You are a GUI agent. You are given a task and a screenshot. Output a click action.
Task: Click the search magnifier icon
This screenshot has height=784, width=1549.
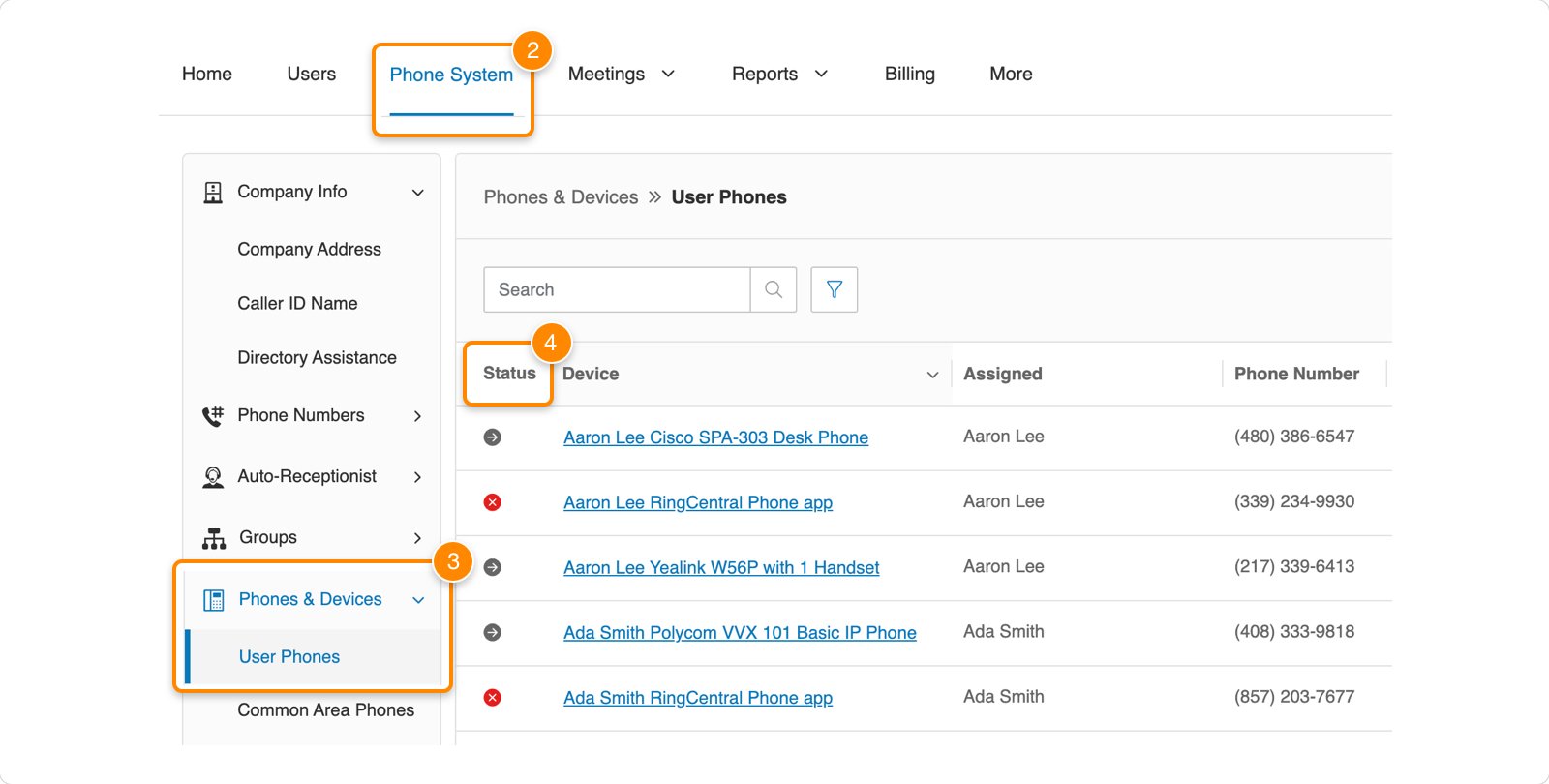(774, 289)
